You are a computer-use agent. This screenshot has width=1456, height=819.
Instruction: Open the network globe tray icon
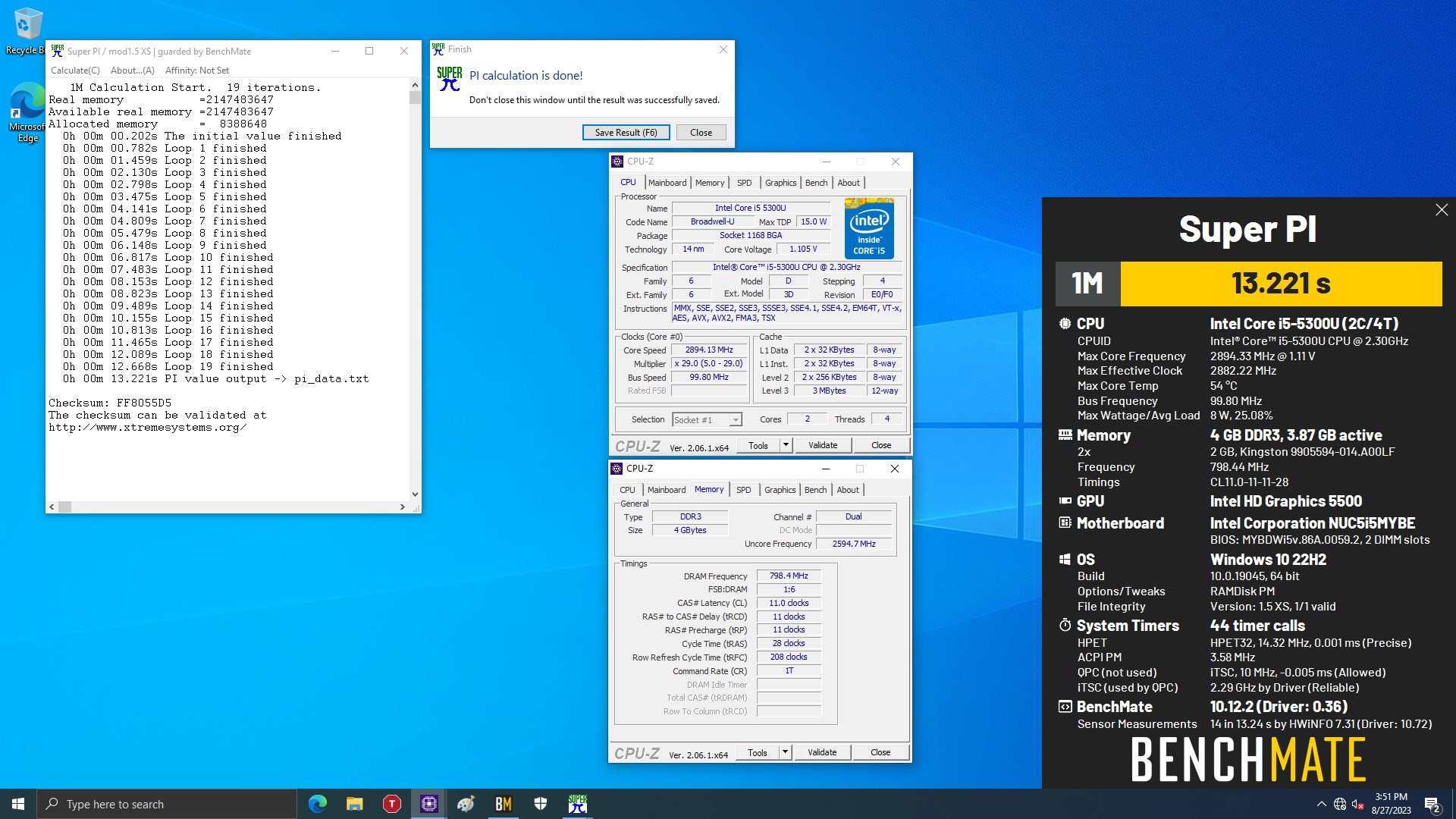[1340, 804]
